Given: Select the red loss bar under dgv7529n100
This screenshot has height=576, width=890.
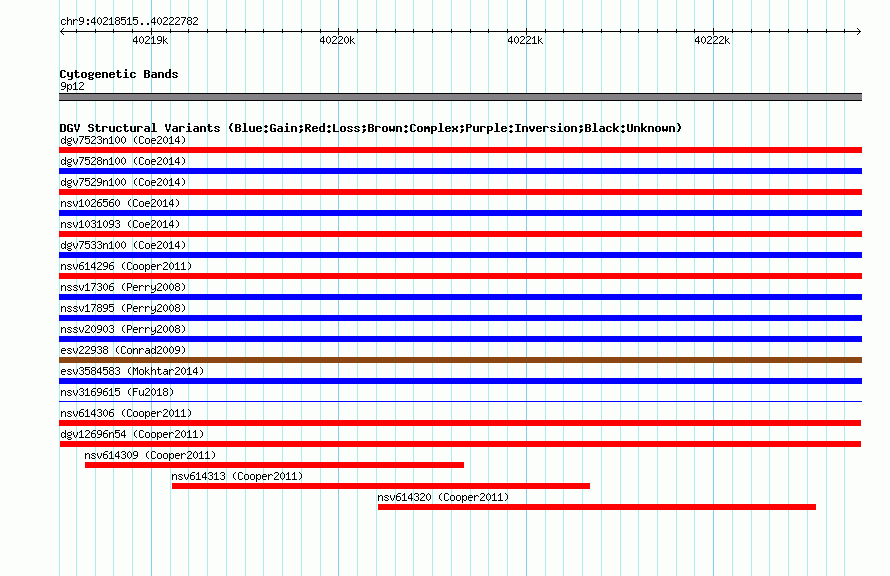Looking at the screenshot, I should (460, 192).
